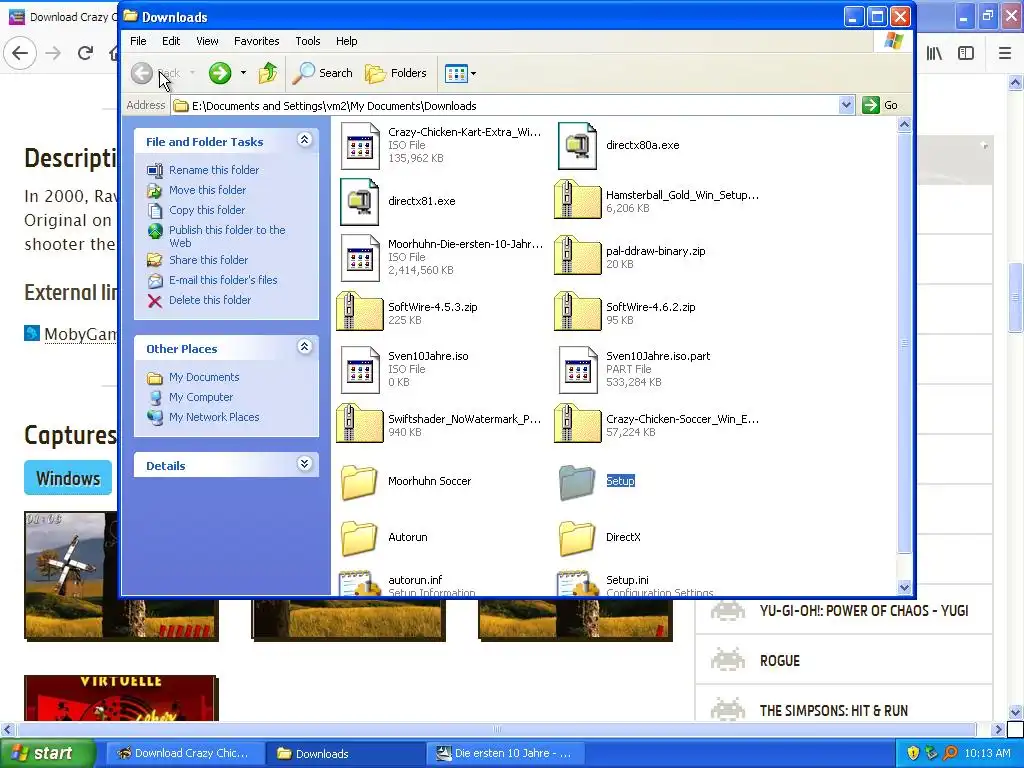Screen dimensions: 1024x768
Task: Open browser Library icon
Action: (934, 53)
